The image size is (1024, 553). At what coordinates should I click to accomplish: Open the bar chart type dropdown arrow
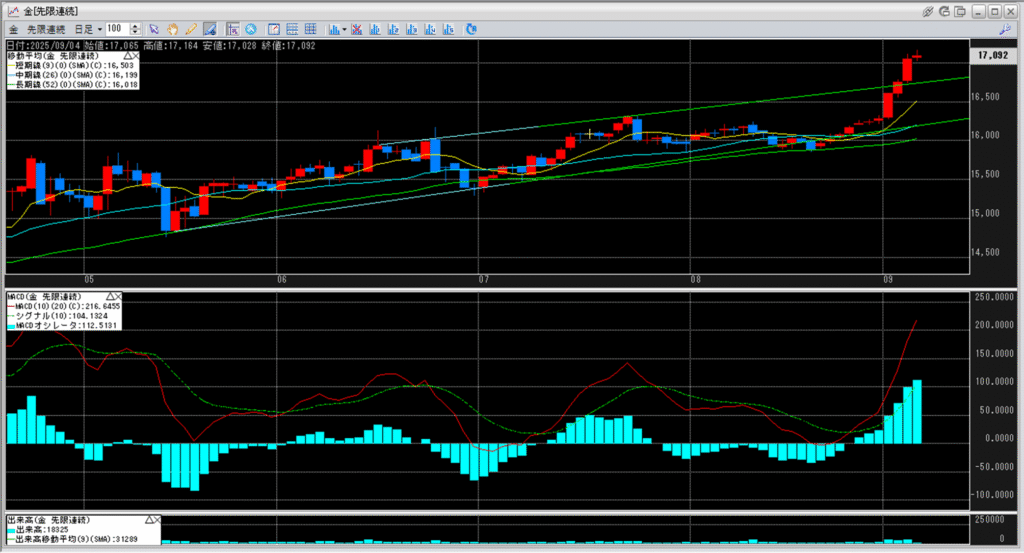(344, 29)
